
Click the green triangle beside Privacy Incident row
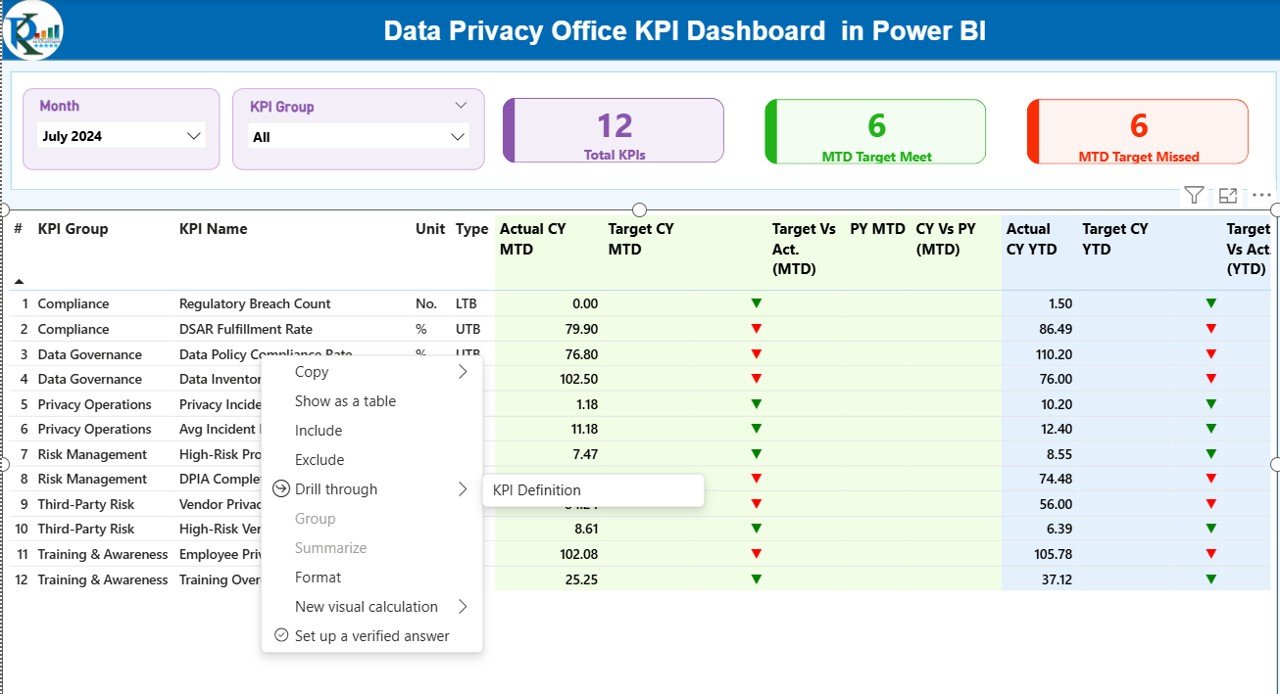coord(756,404)
